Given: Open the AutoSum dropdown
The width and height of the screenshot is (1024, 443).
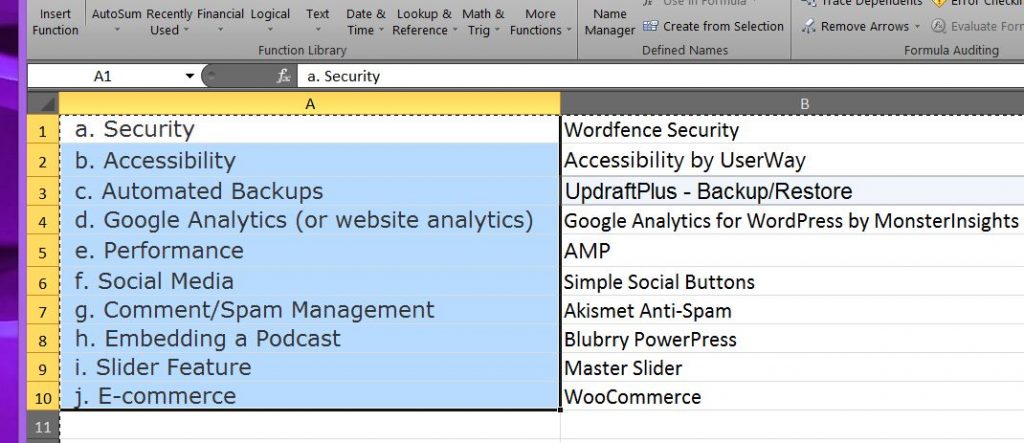Looking at the screenshot, I should pos(116,22).
